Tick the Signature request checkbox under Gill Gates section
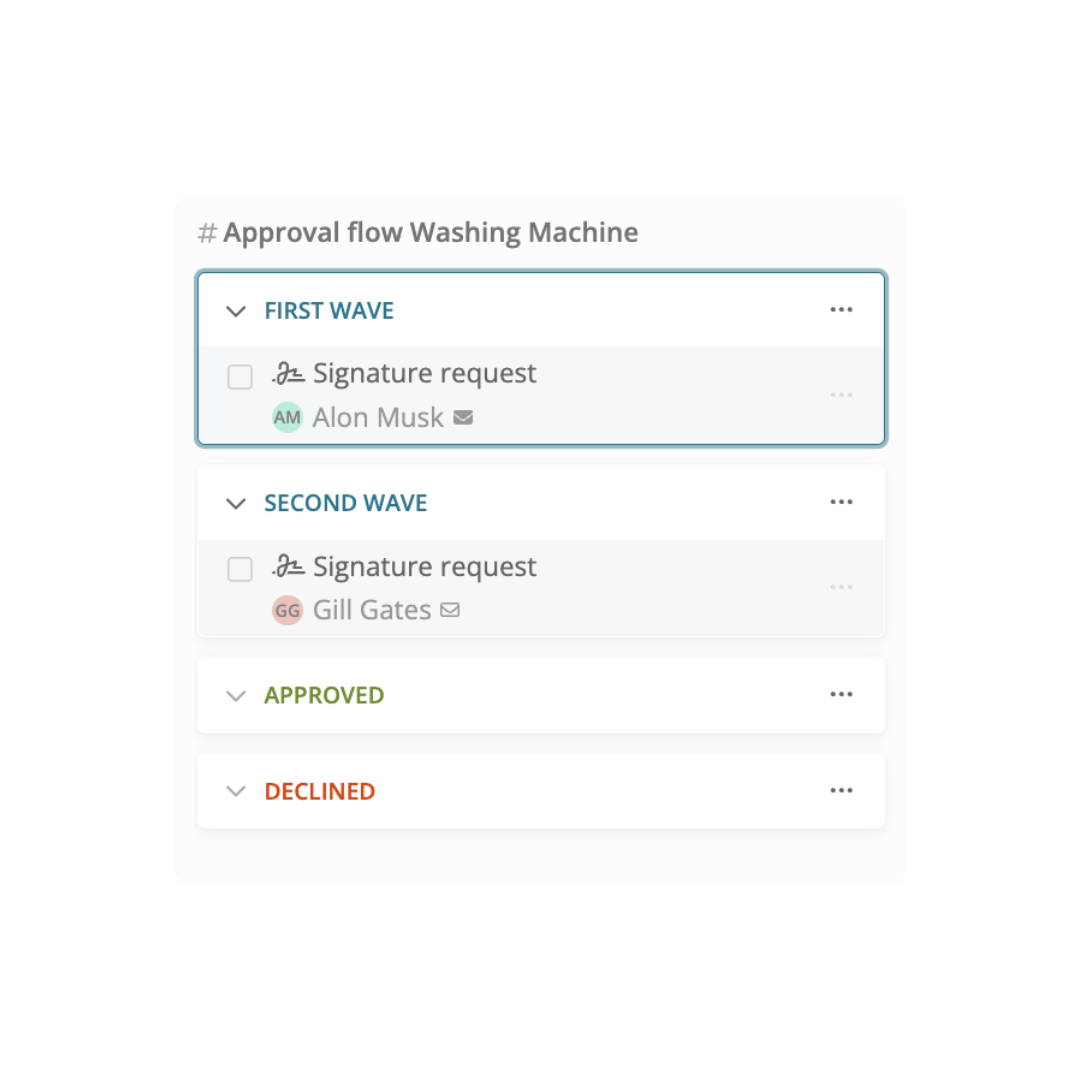The height and width of the screenshot is (1080, 1080). (x=240, y=569)
